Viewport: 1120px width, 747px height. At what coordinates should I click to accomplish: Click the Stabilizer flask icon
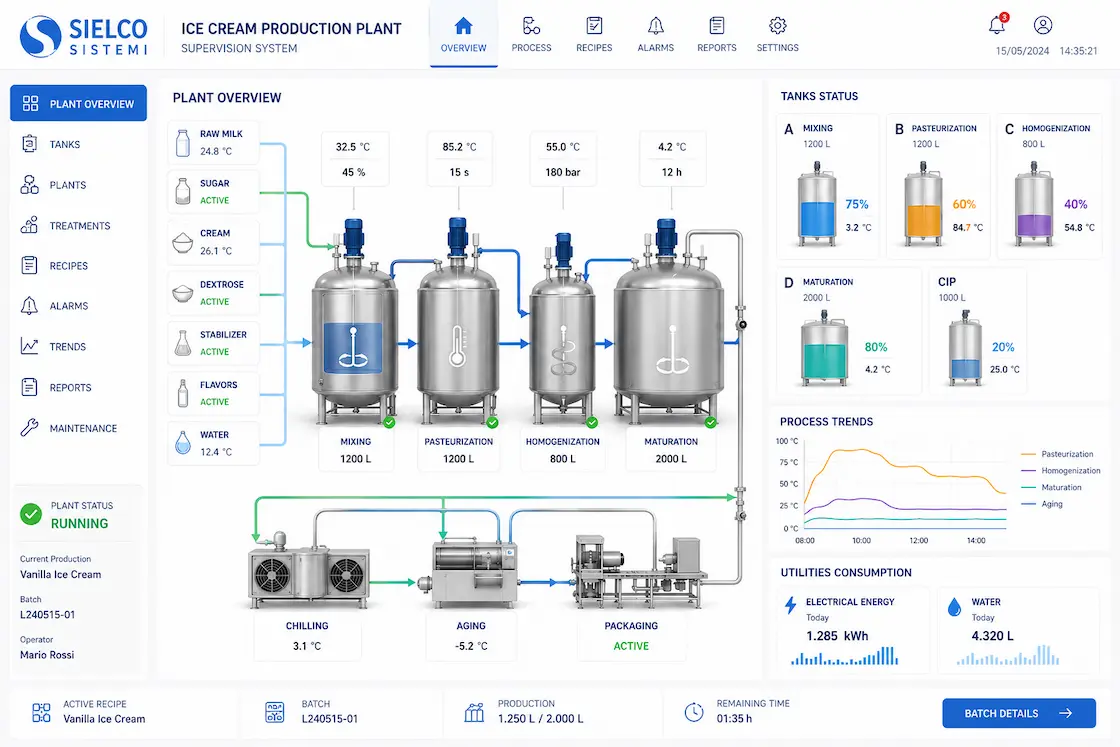point(183,343)
